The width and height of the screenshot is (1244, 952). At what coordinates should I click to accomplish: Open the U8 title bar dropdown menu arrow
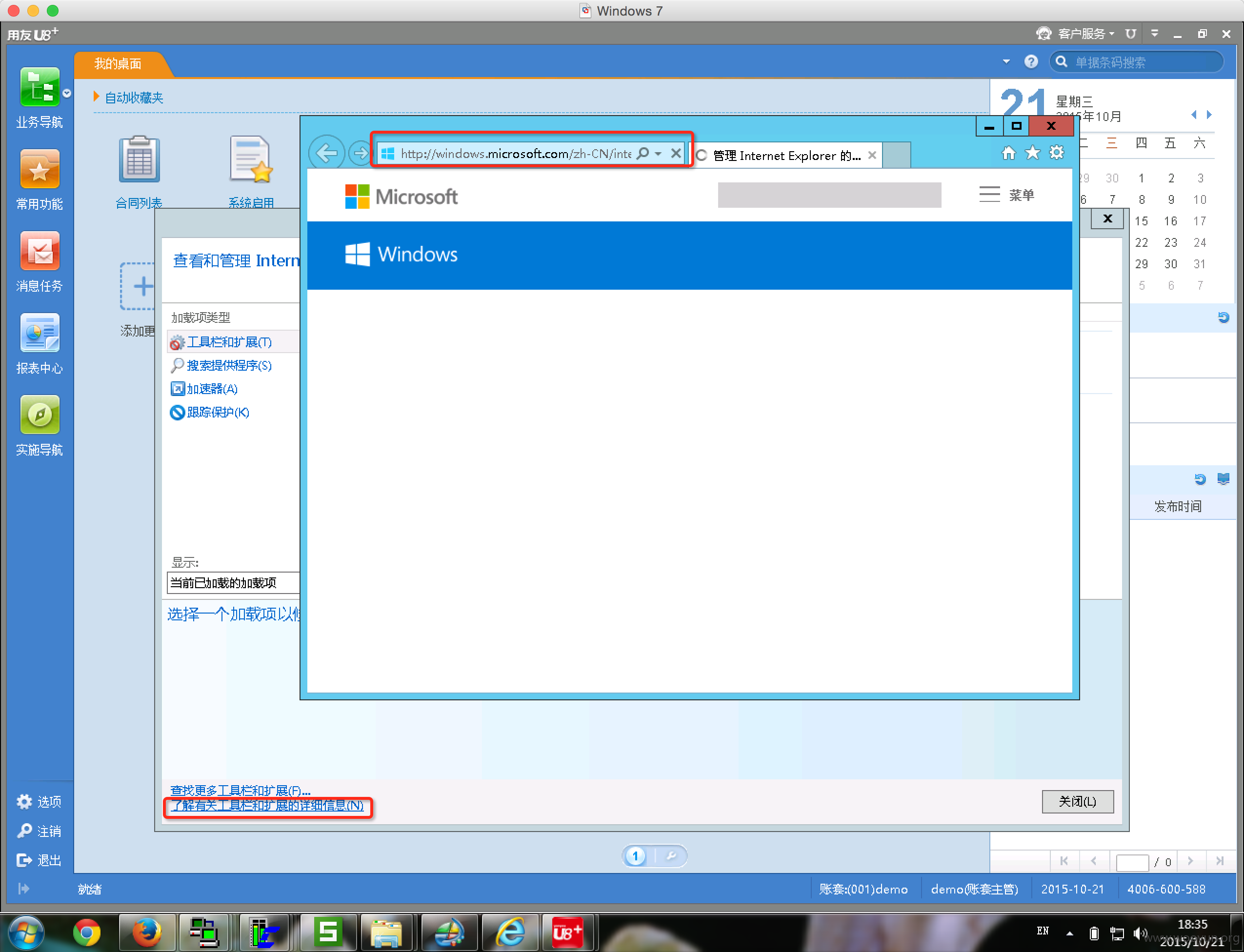point(1154,34)
